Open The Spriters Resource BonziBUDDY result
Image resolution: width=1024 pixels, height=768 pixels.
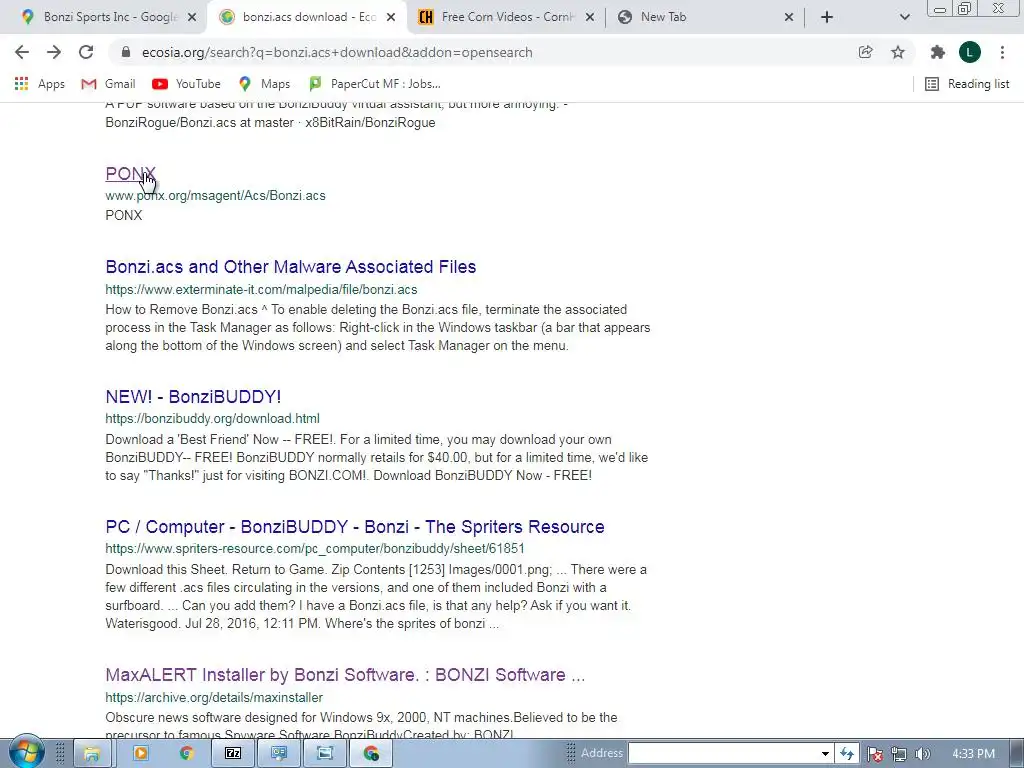point(355,526)
